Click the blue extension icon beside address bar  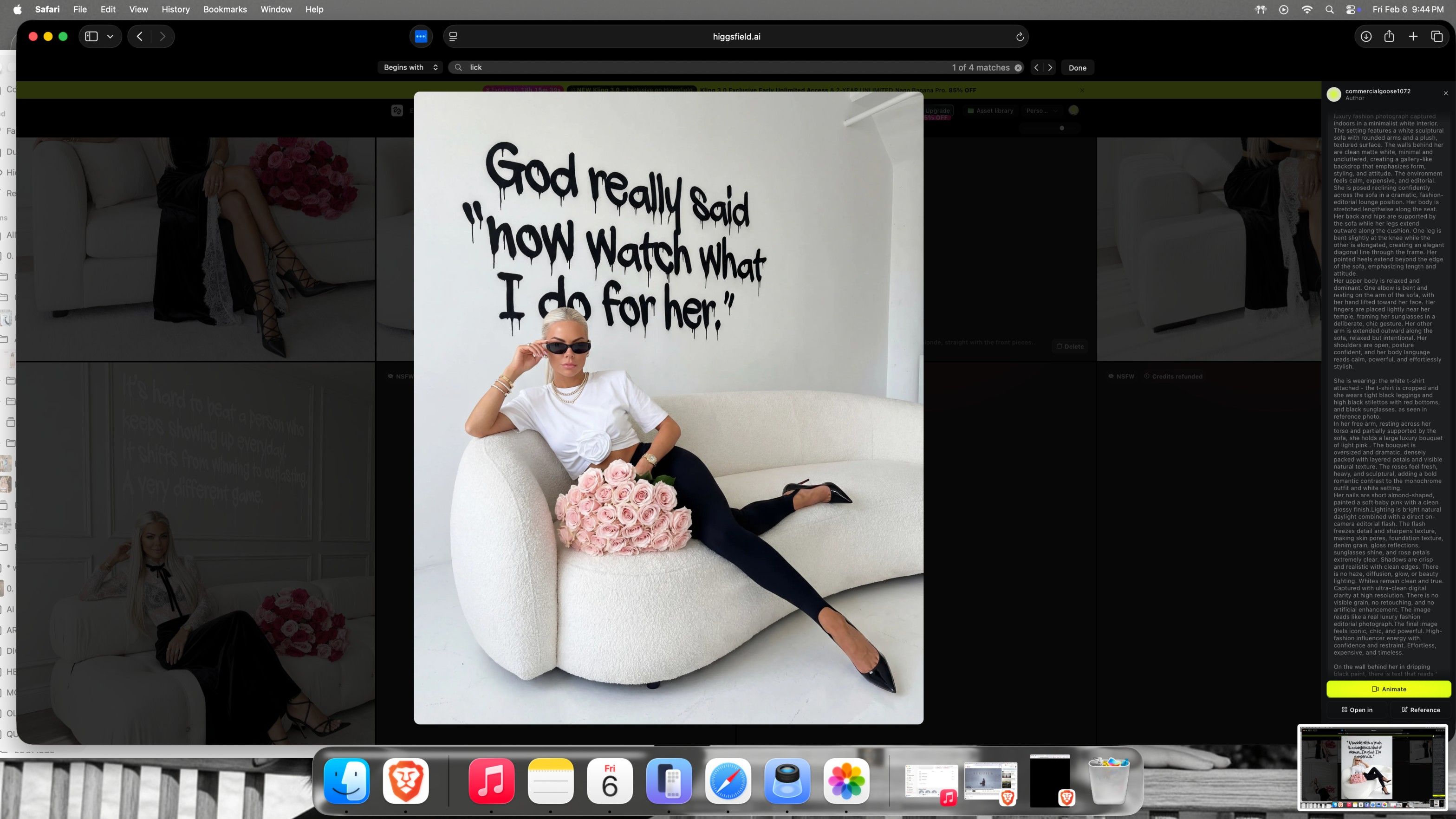tap(421, 36)
